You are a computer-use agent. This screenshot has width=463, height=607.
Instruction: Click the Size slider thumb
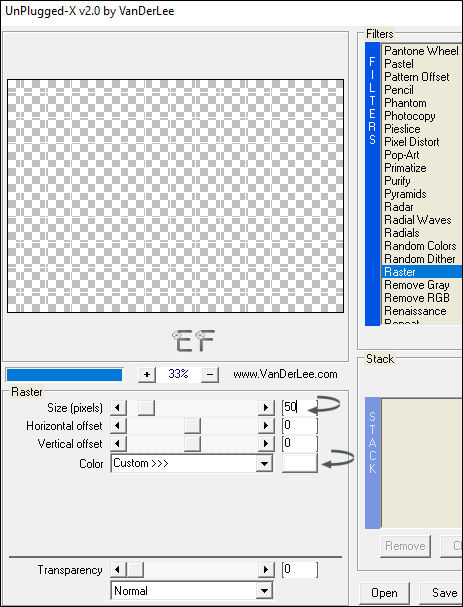point(146,408)
